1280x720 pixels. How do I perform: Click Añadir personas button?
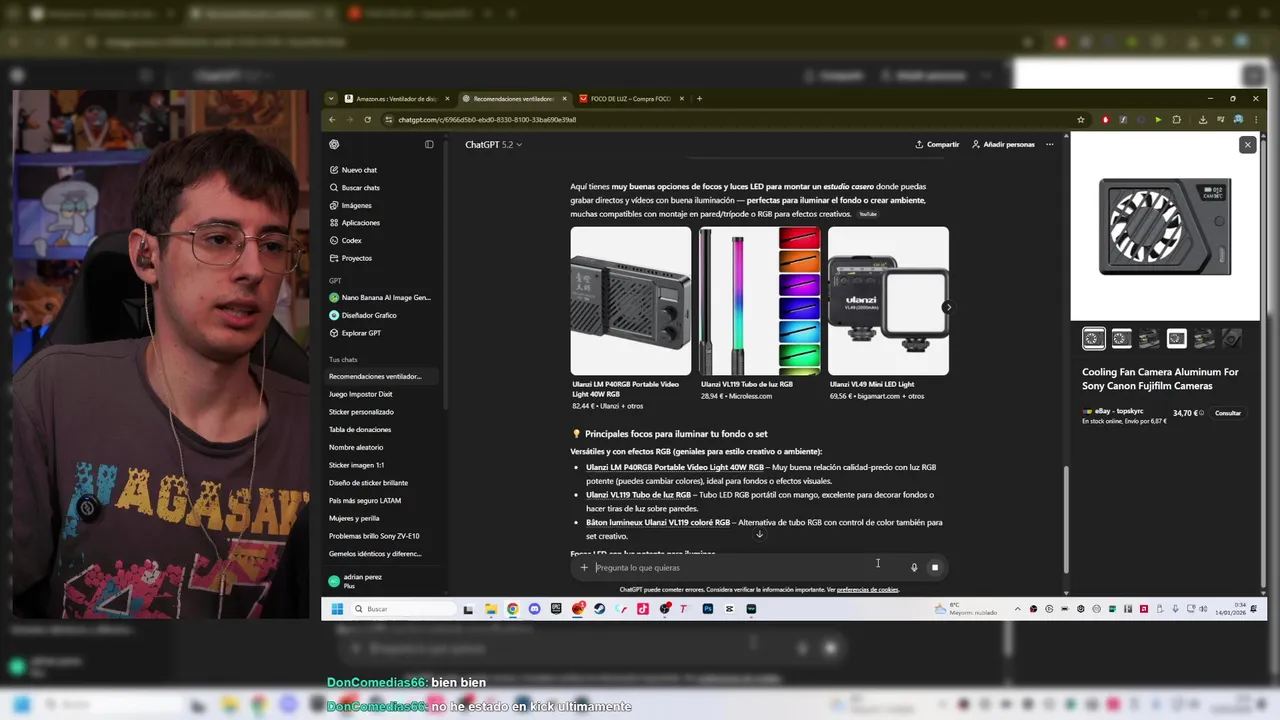point(1003,144)
